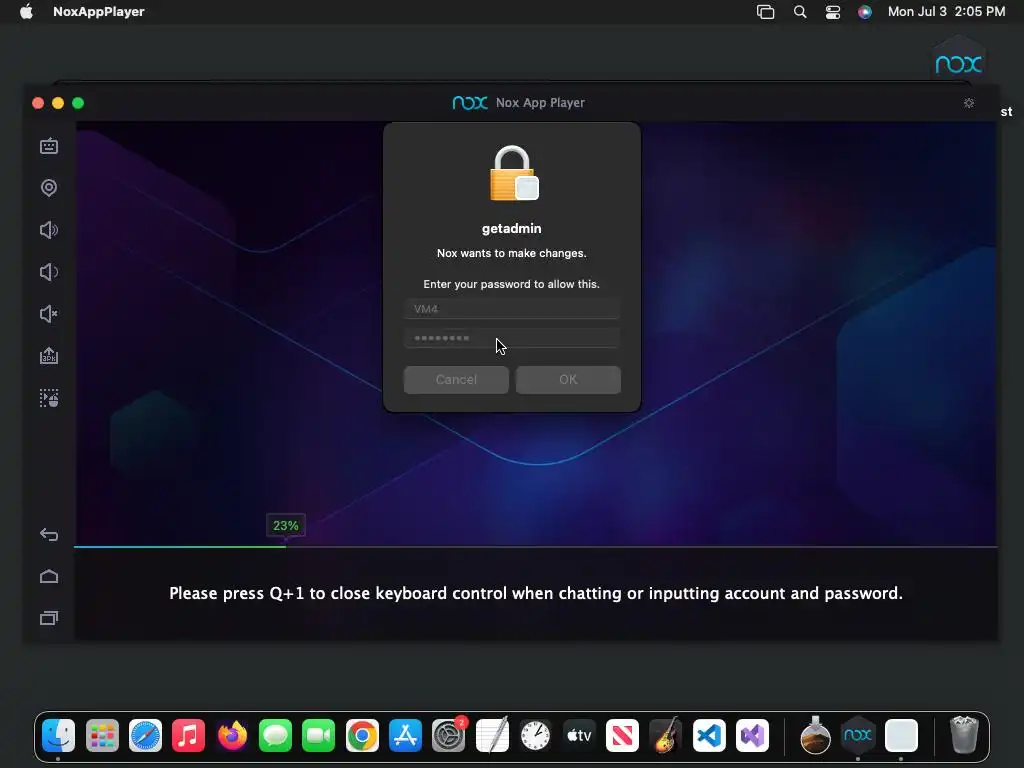Open System Settings from the Dock
The width and height of the screenshot is (1024, 768).
[449, 735]
